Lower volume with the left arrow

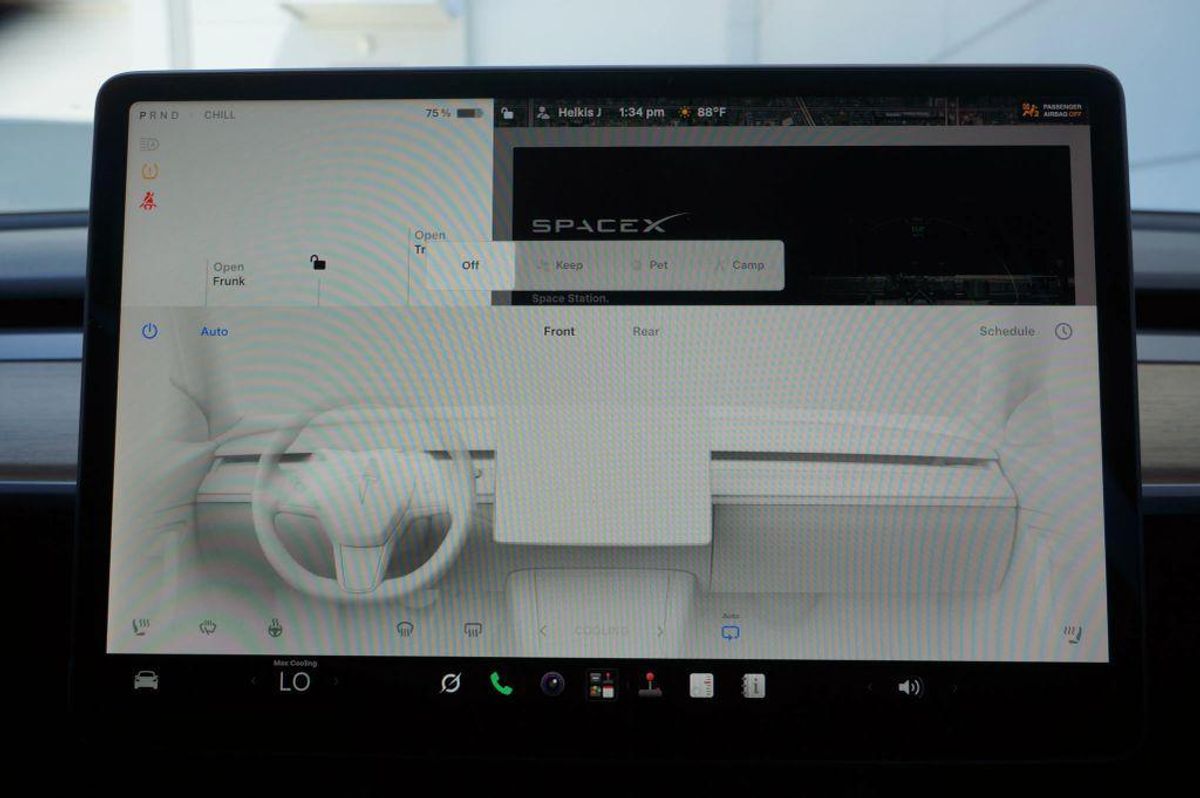[x=869, y=688]
